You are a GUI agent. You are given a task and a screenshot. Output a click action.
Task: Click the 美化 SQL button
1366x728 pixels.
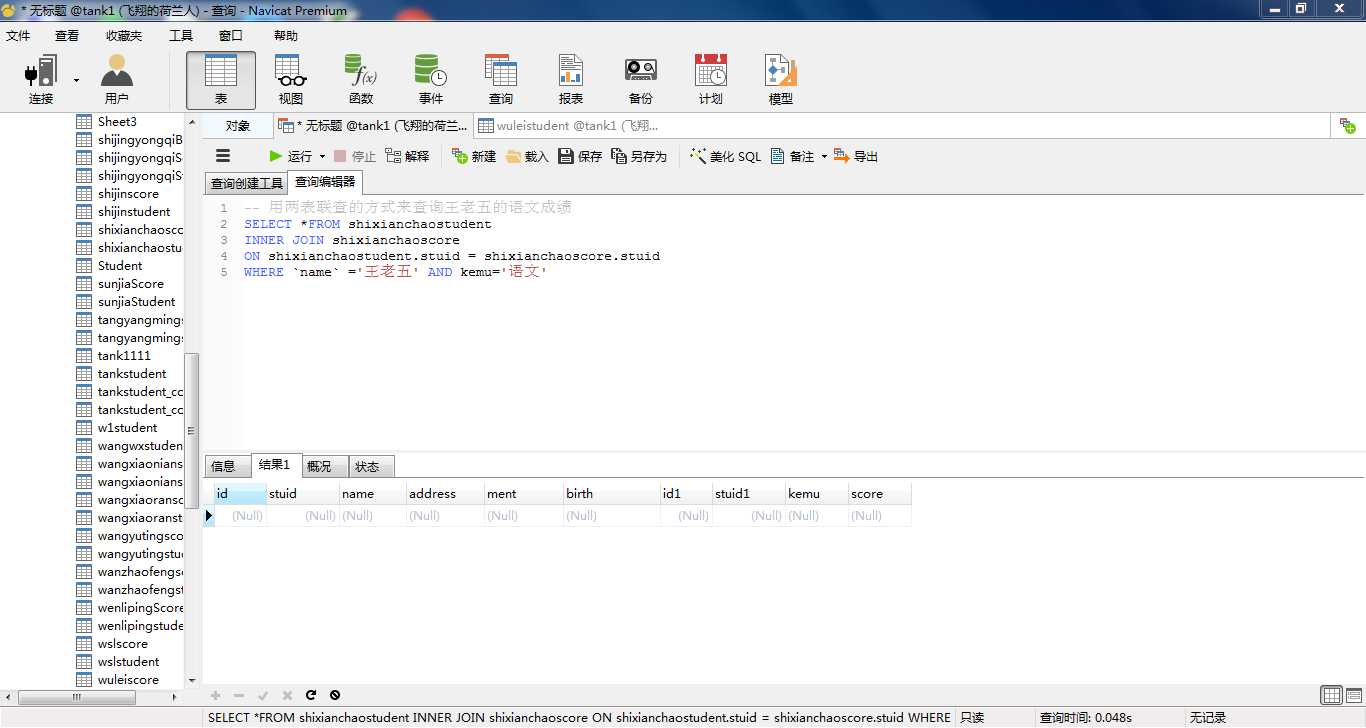[x=725, y=156]
